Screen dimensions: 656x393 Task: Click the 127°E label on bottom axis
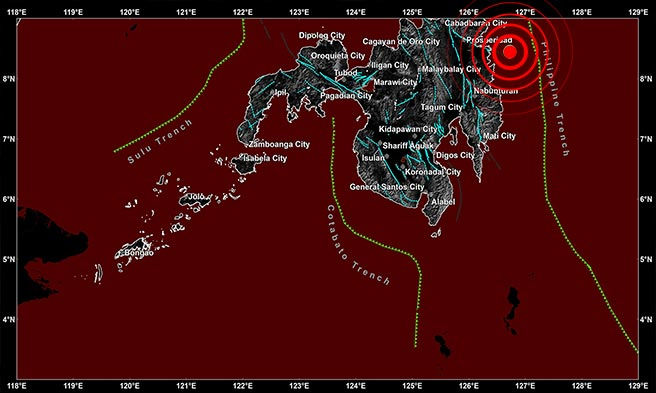526,385
